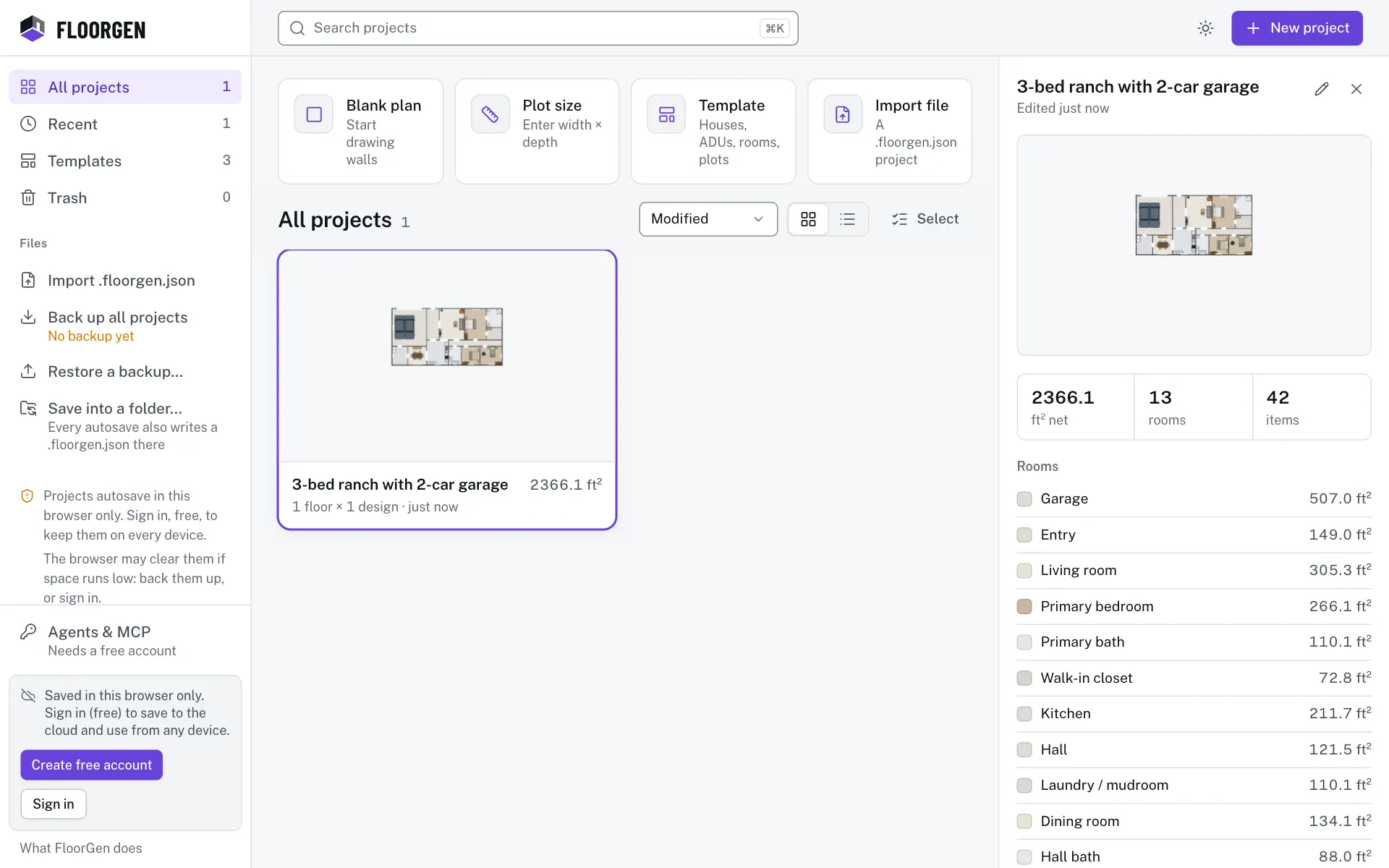Click the autosave warning shield icon
The height and width of the screenshot is (868, 1389).
(27, 495)
